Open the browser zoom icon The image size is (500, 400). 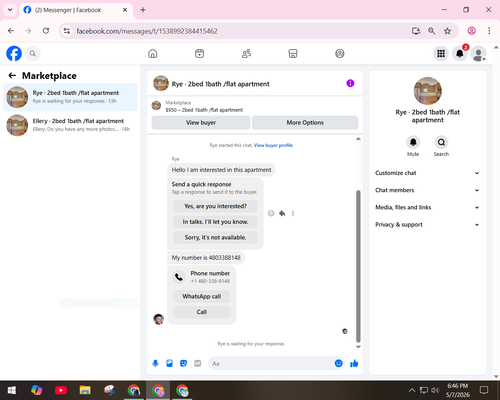click(x=431, y=31)
